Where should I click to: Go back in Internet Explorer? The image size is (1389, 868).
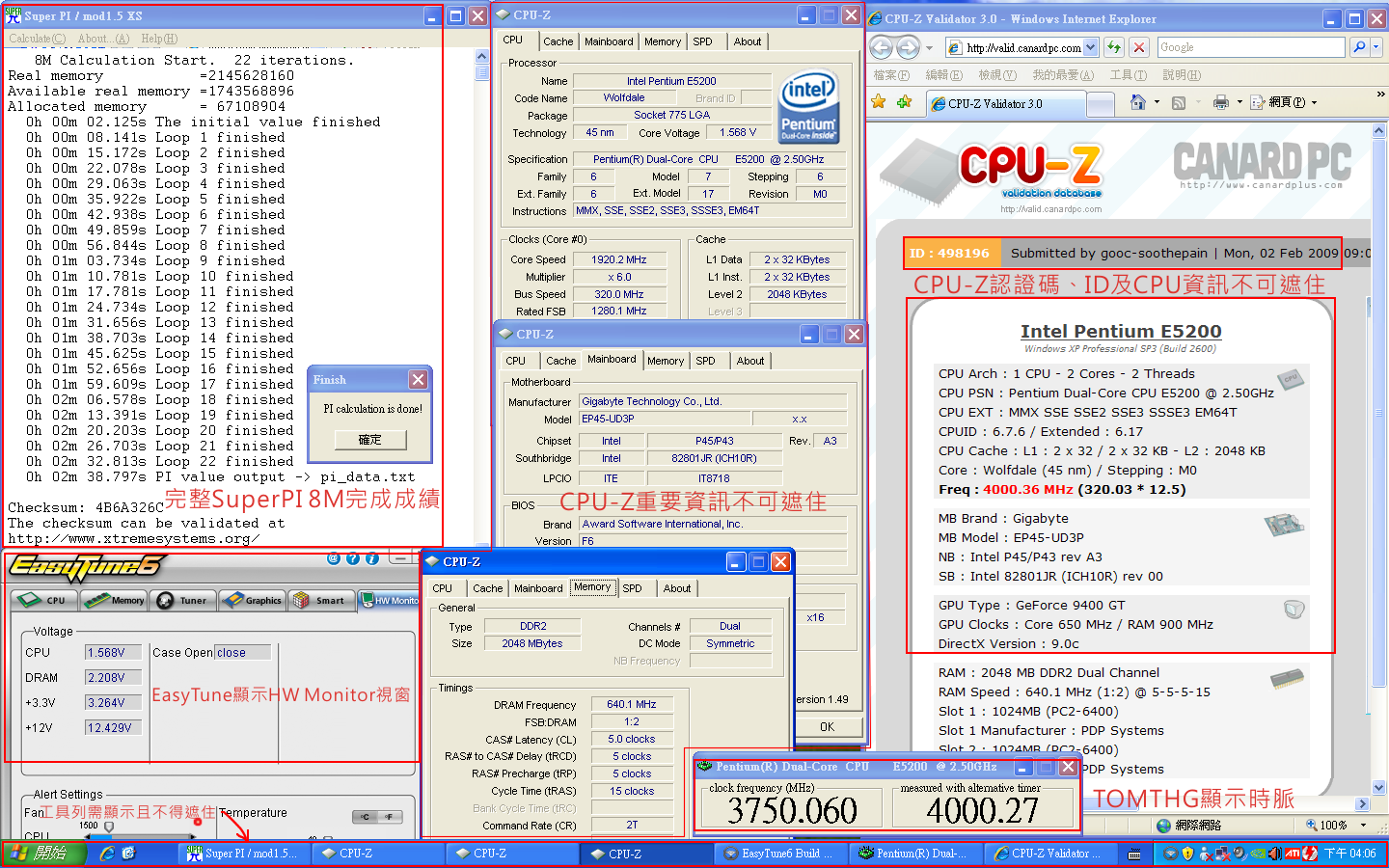[880, 47]
